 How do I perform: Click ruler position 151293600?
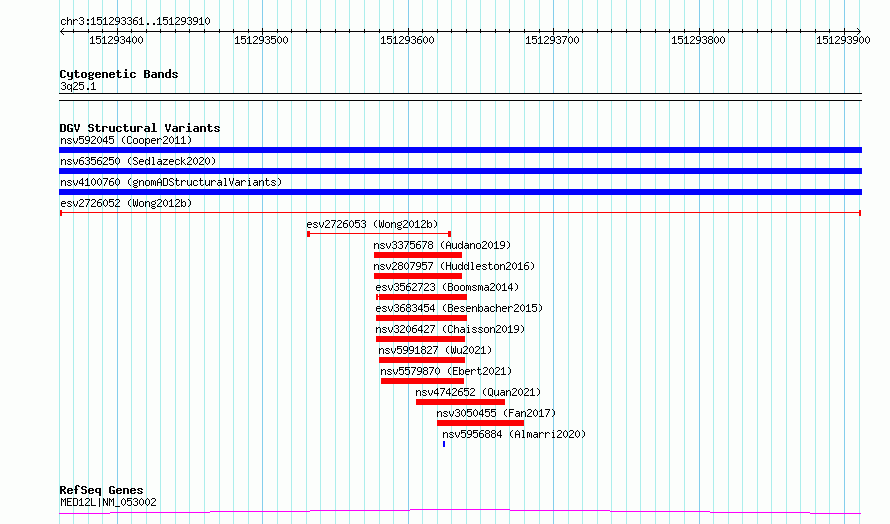[x=407, y=40]
